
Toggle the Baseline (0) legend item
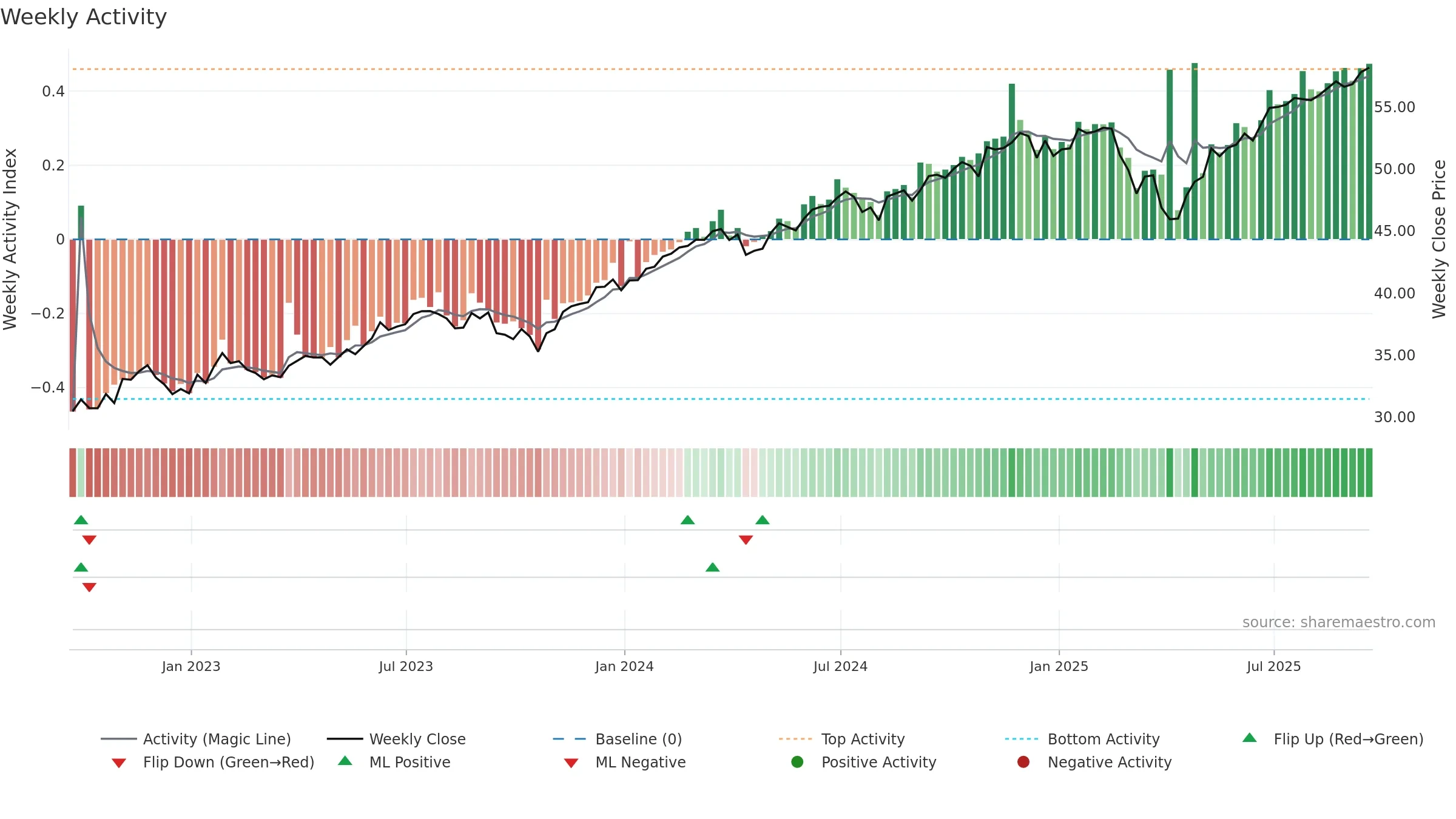[618, 739]
